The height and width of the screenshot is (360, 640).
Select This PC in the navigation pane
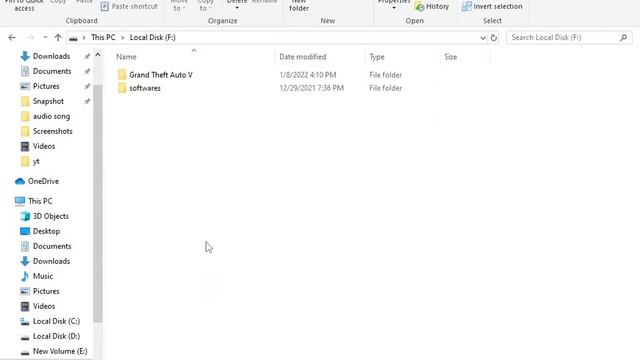point(40,201)
